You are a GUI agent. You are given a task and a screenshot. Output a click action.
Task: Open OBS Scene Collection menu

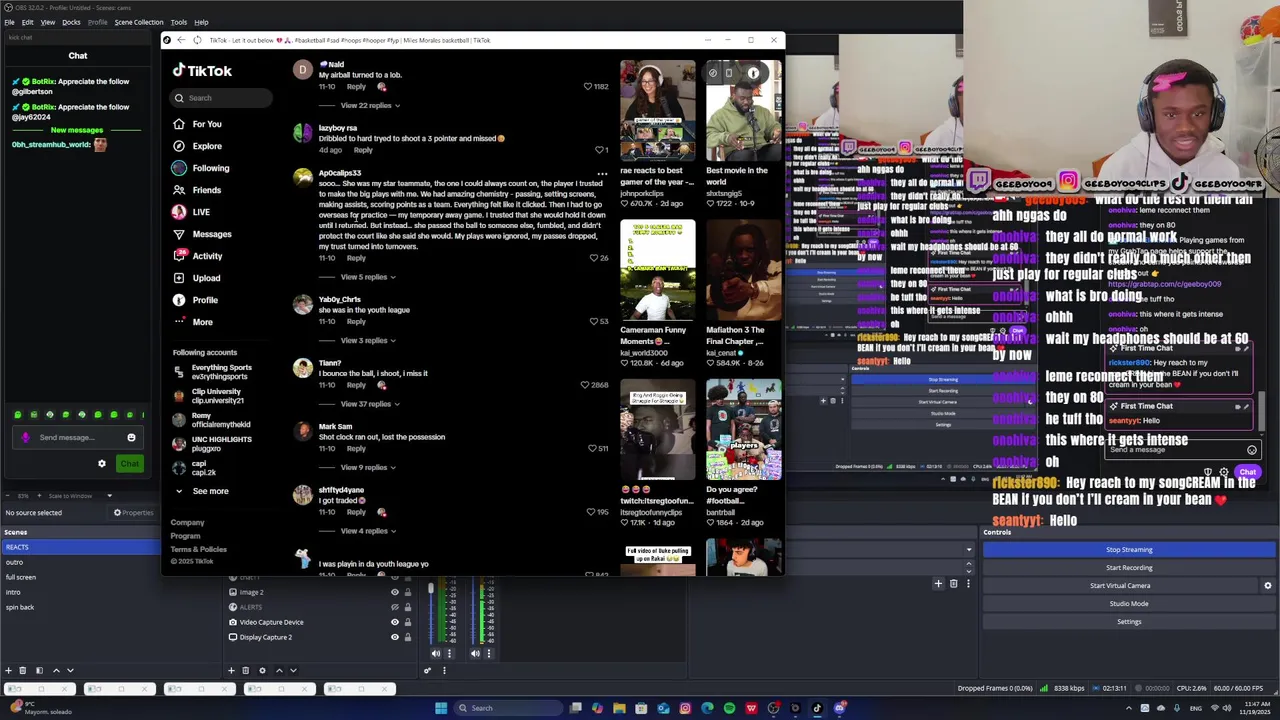click(139, 22)
